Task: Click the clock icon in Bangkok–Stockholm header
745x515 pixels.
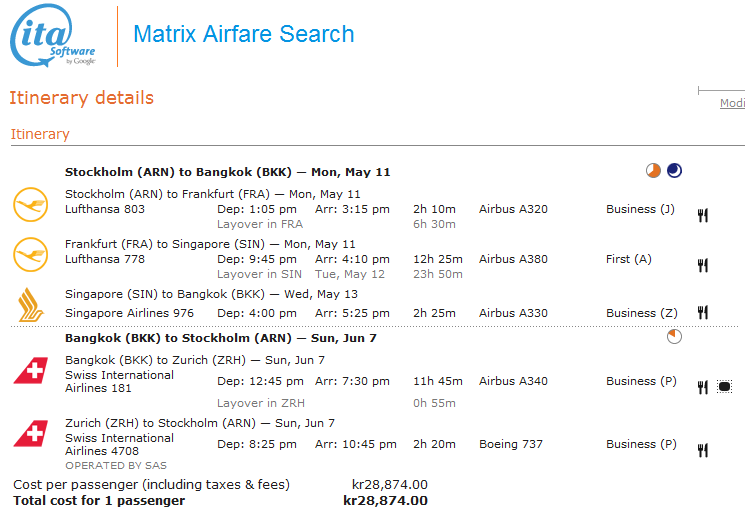Action: click(674, 337)
